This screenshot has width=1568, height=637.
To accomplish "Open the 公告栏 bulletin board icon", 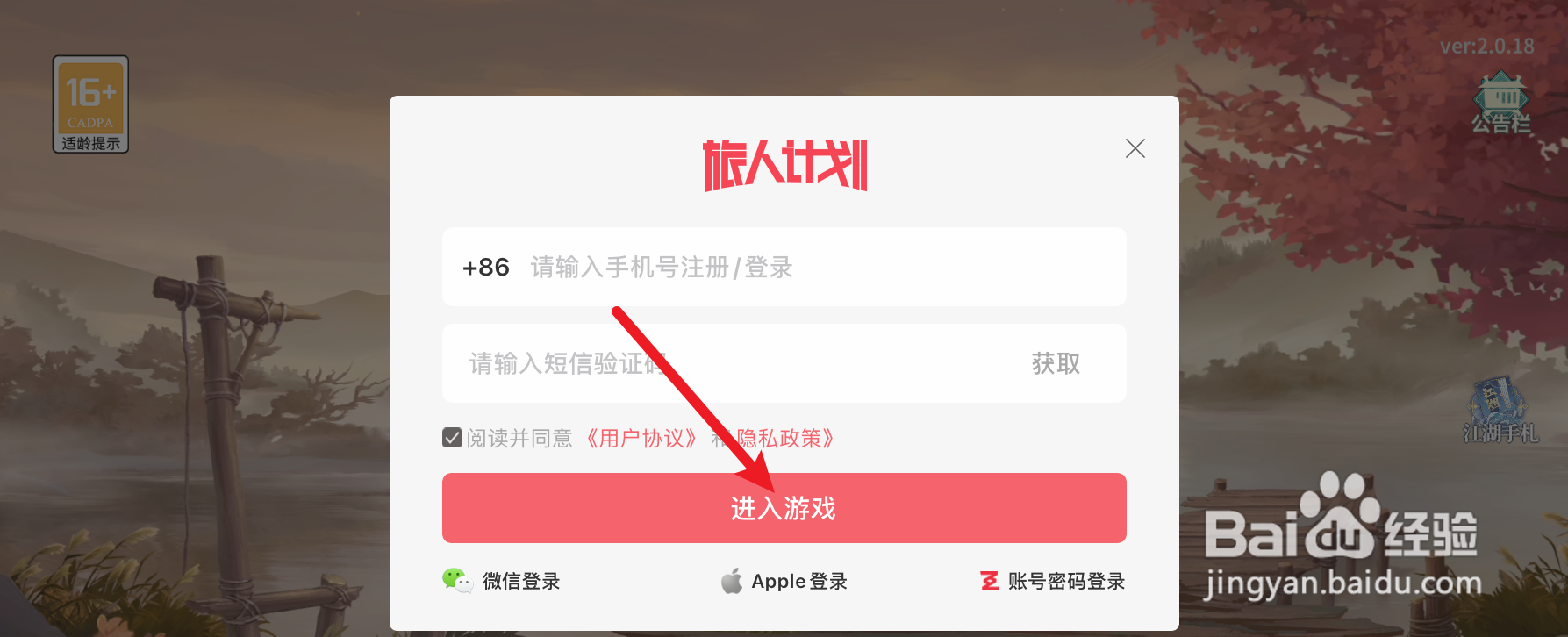I will [1501, 103].
